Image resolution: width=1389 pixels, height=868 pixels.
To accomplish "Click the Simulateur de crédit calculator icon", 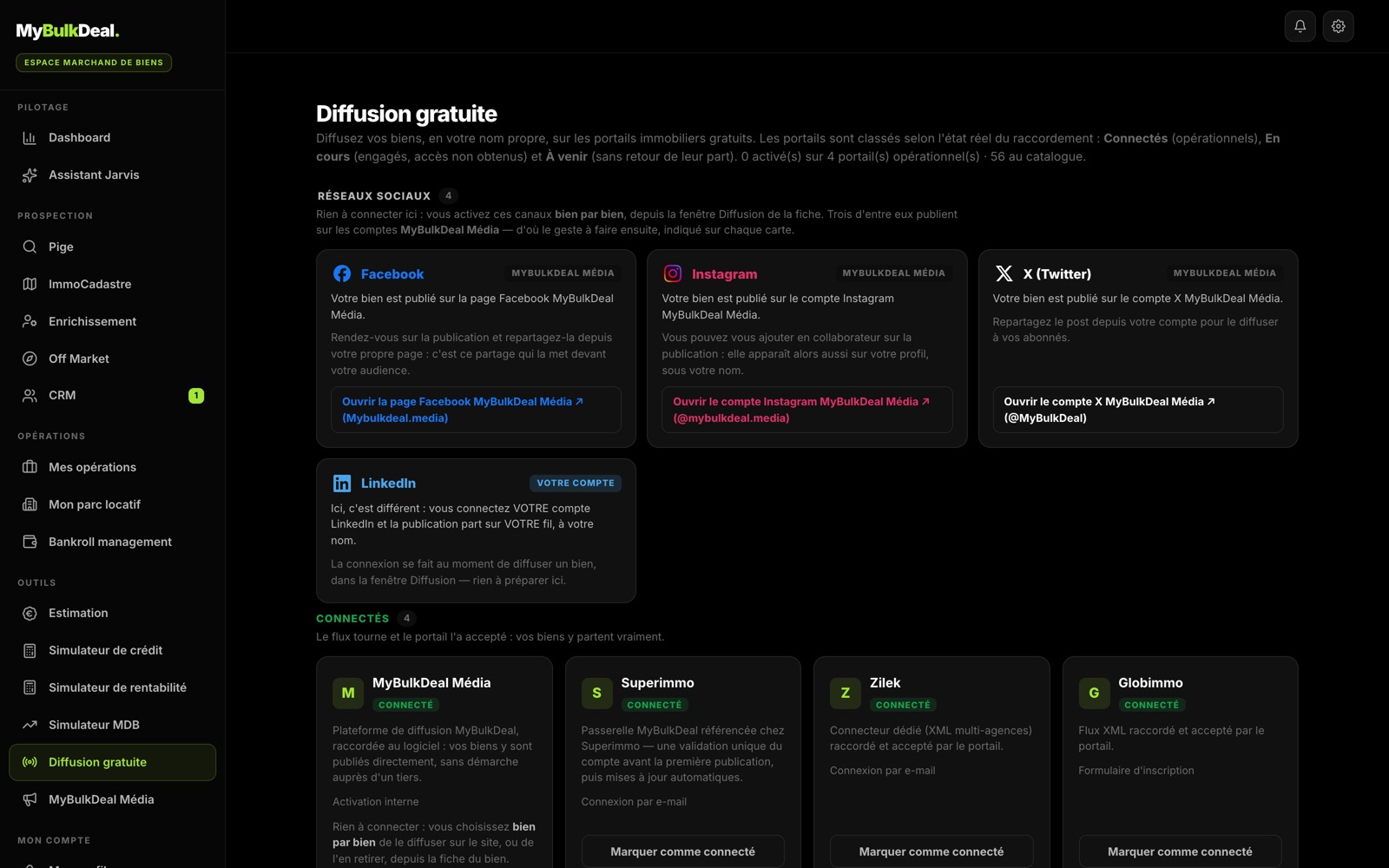I will click(x=30, y=651).
